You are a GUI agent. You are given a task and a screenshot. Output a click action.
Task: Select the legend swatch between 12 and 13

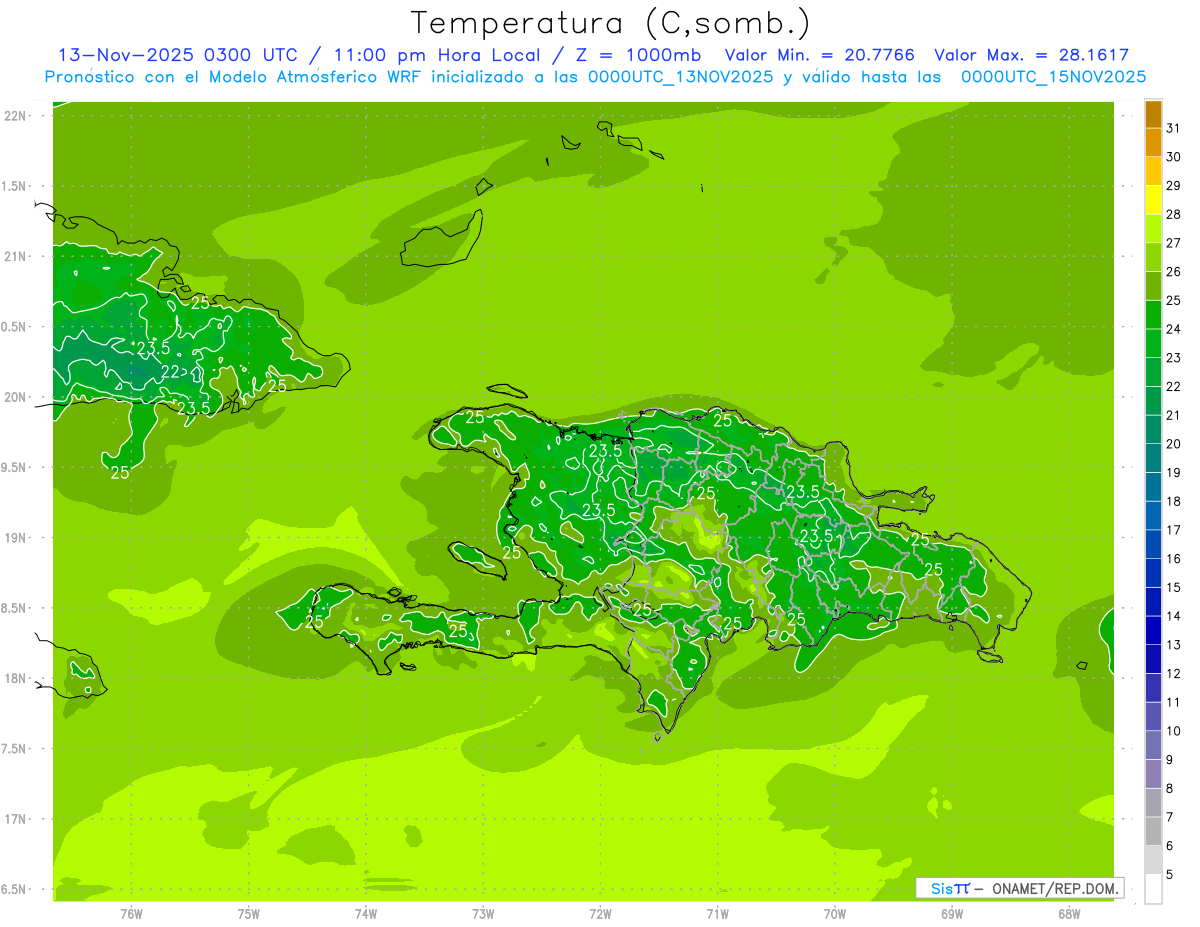tap(1153, 659)
